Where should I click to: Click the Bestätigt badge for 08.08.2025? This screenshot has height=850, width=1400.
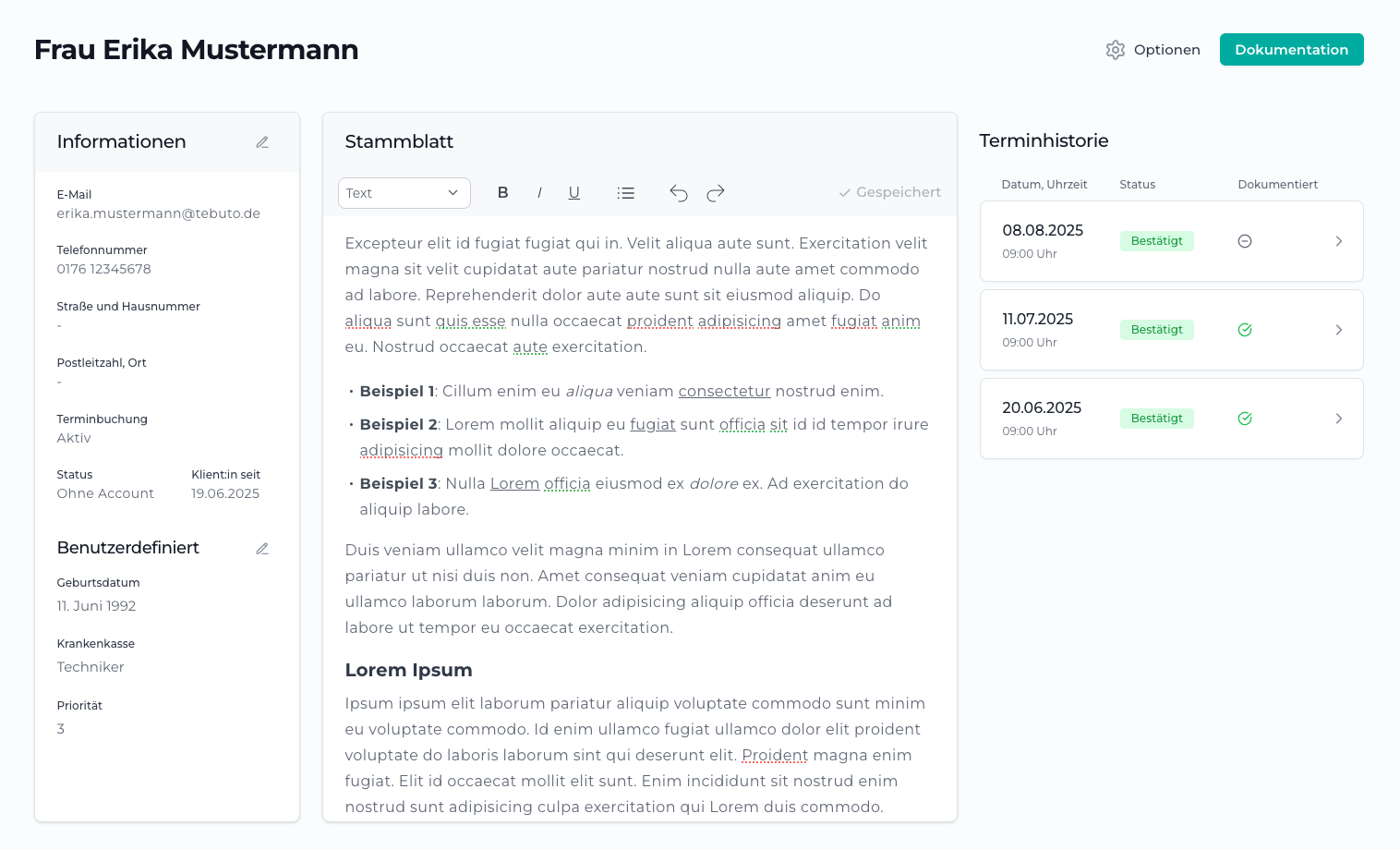(x=1156, y=241)
